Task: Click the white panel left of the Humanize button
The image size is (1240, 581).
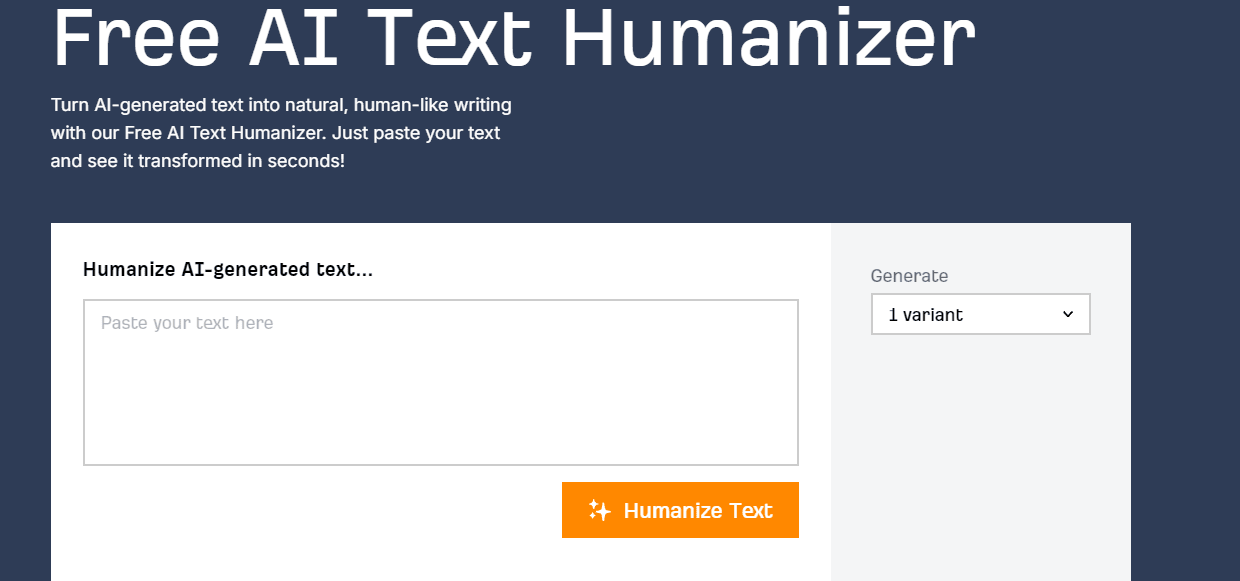Action: pyautogui.click(x=320, y=510)
